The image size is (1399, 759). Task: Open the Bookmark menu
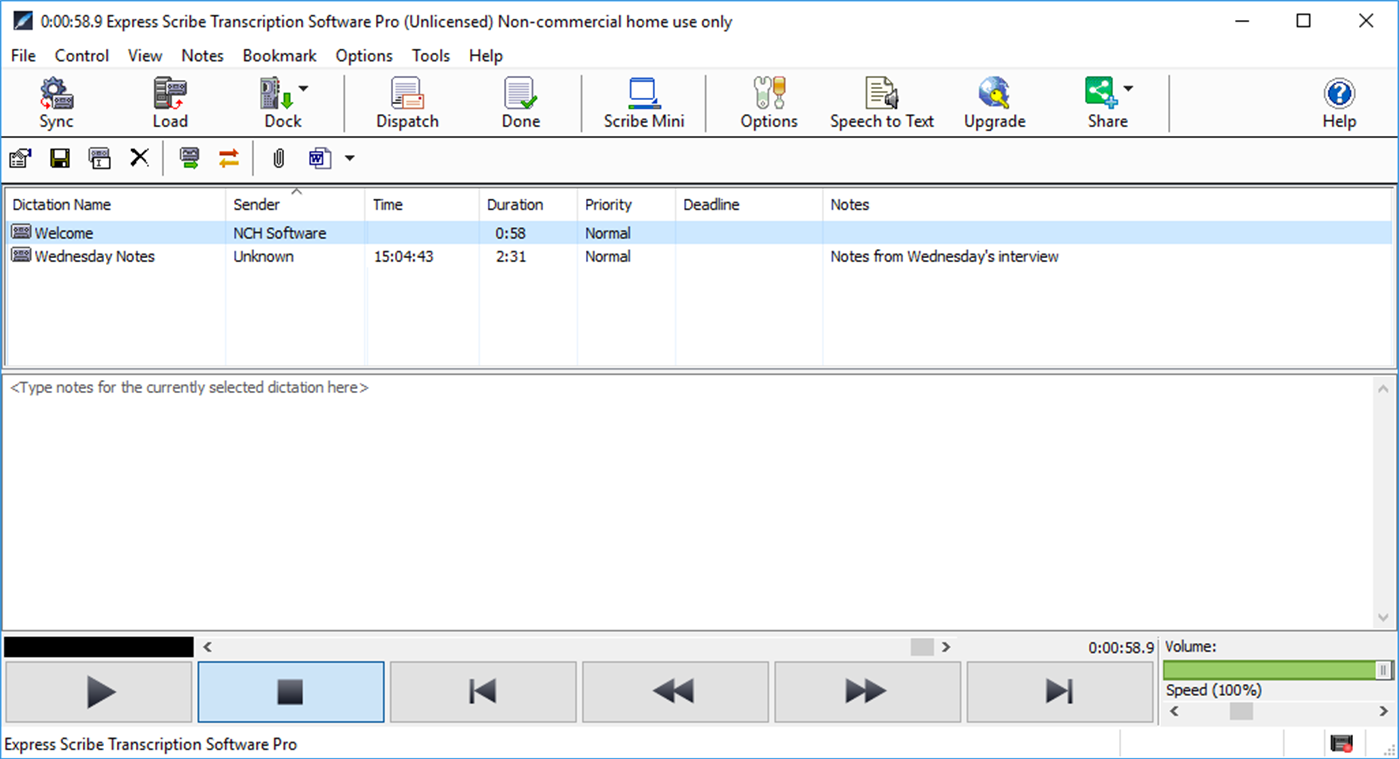(279, 56)
